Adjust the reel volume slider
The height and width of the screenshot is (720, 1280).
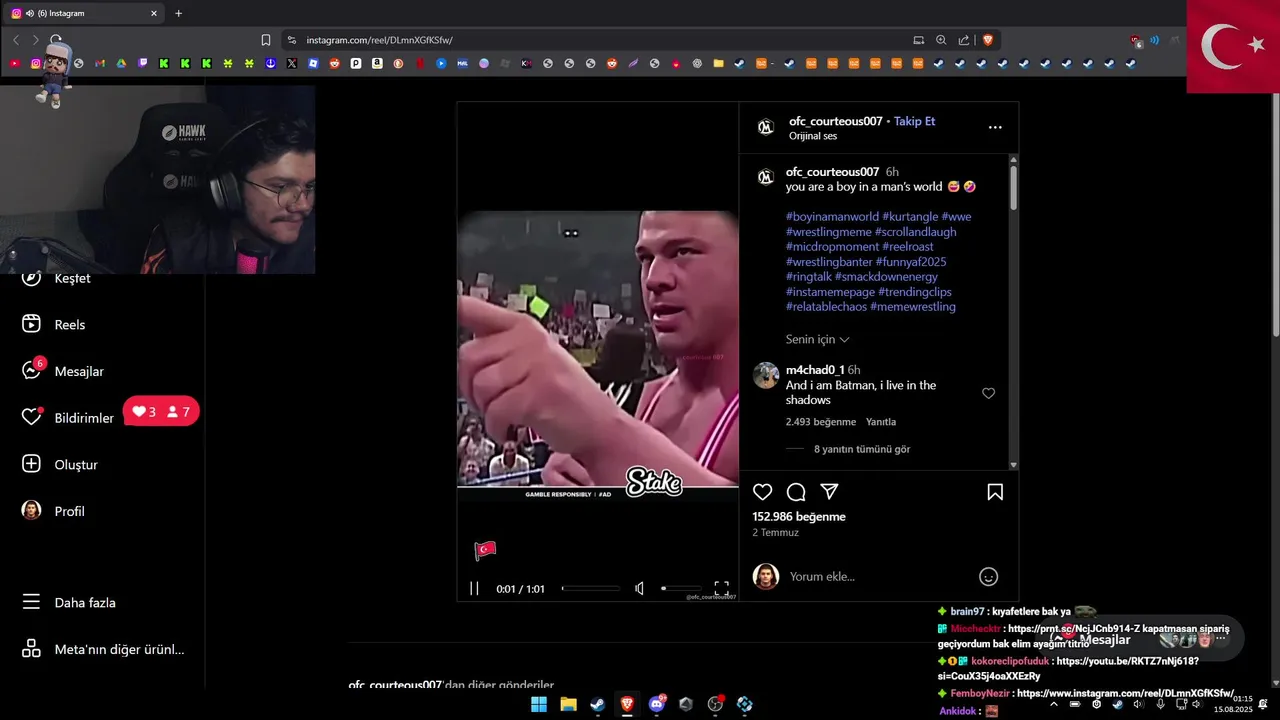[681, 588]
